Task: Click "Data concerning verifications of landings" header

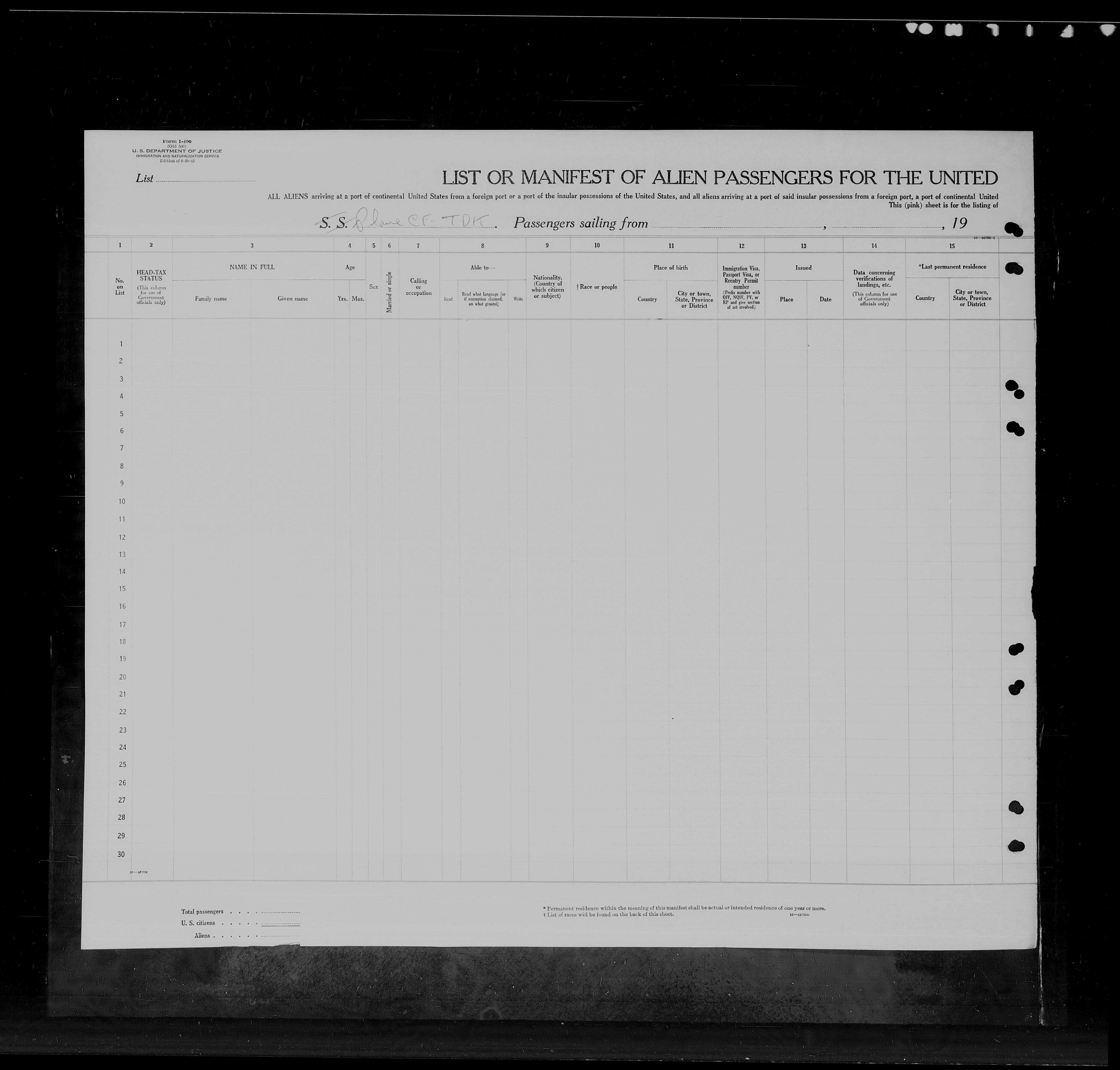Action: coord(874,279)
